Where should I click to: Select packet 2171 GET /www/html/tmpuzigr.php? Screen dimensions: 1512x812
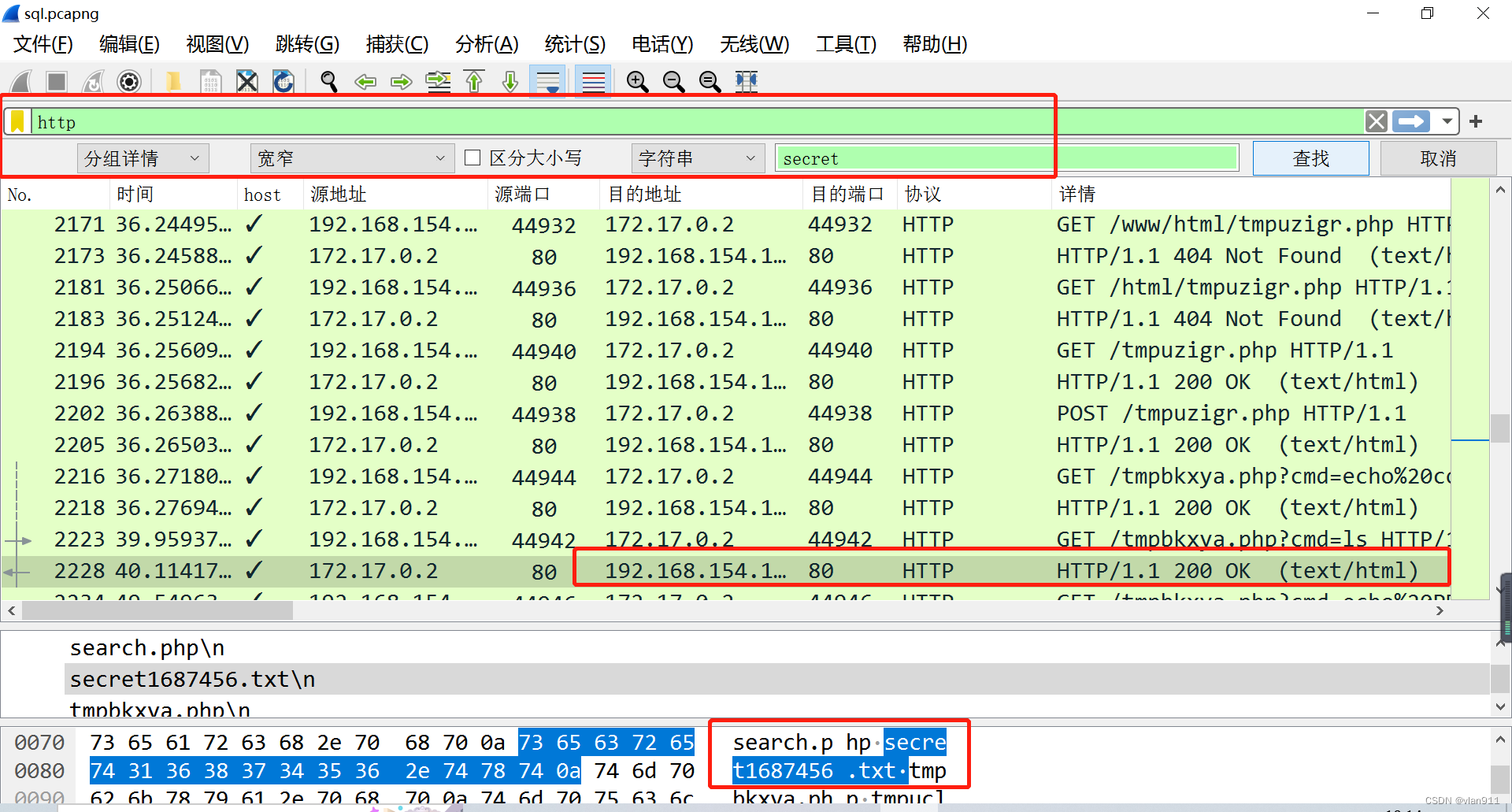[725, 224]
